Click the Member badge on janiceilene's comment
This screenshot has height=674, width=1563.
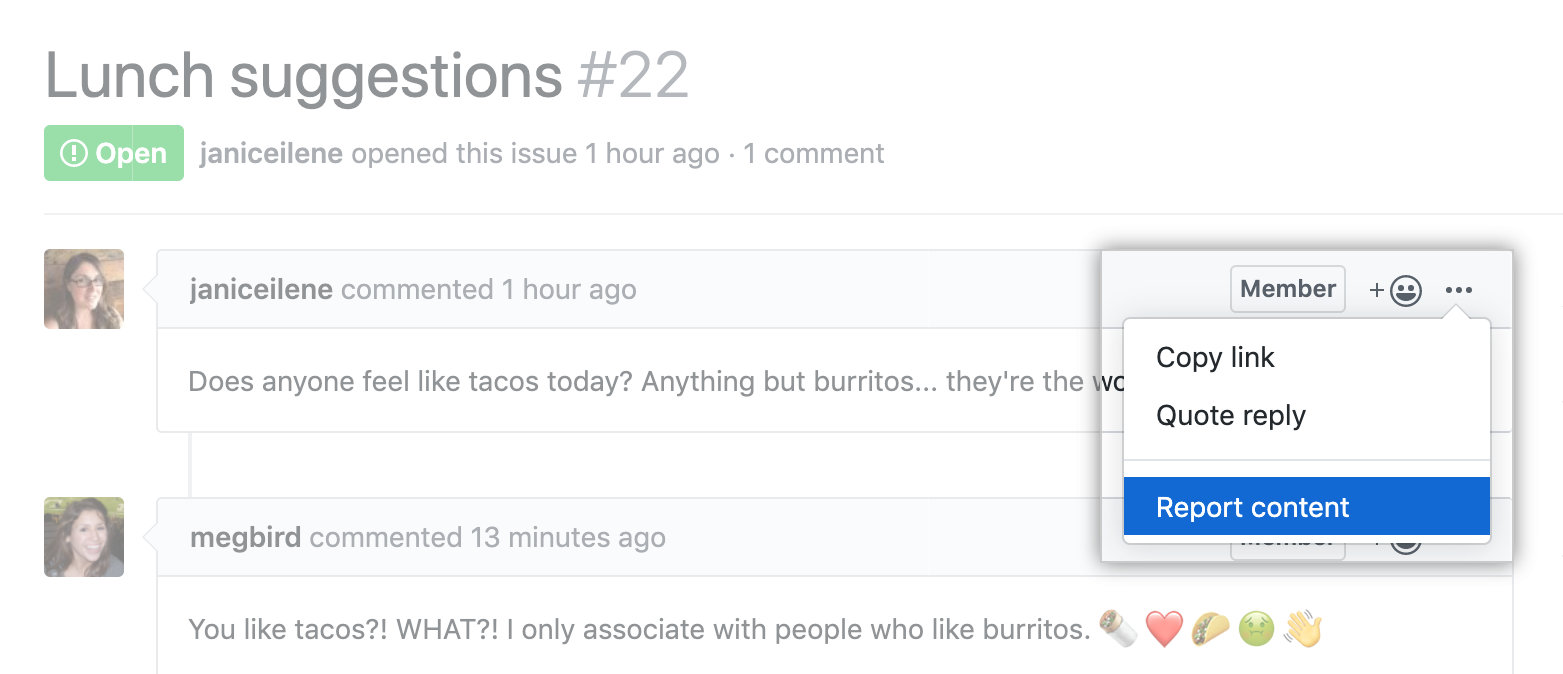click(1287, 289)
